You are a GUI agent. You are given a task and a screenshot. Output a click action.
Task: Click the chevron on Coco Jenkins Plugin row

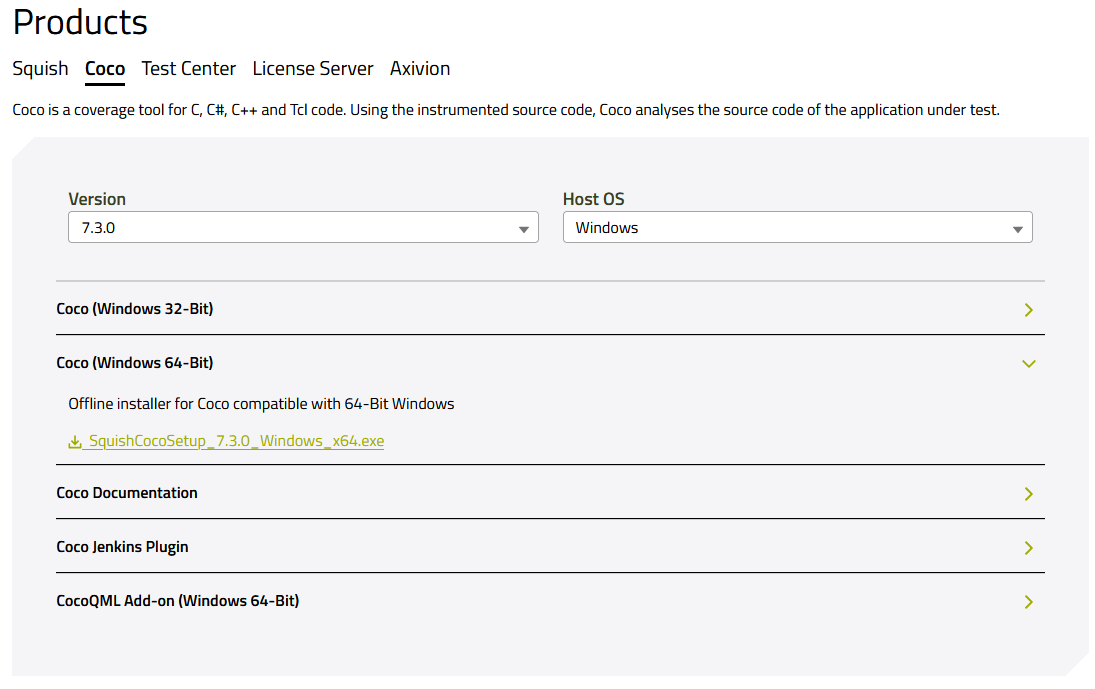tap(1028, 548)
